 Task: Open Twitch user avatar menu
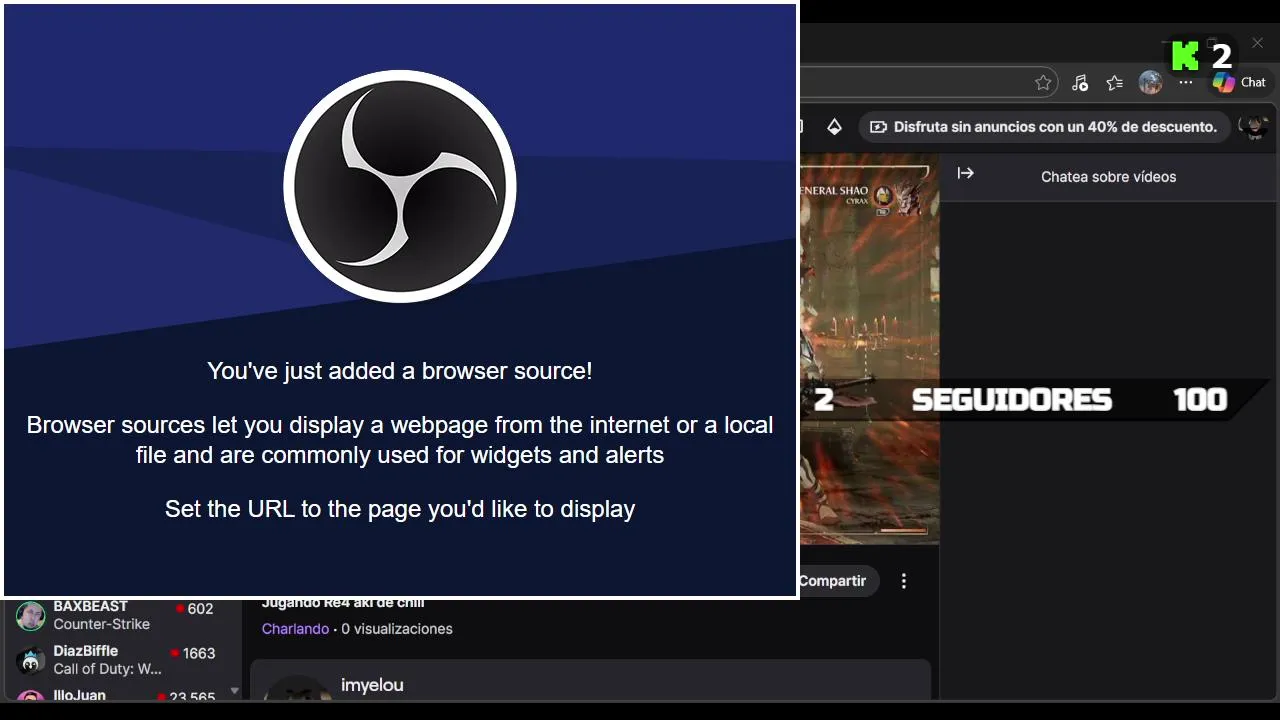click(1254, 127)
